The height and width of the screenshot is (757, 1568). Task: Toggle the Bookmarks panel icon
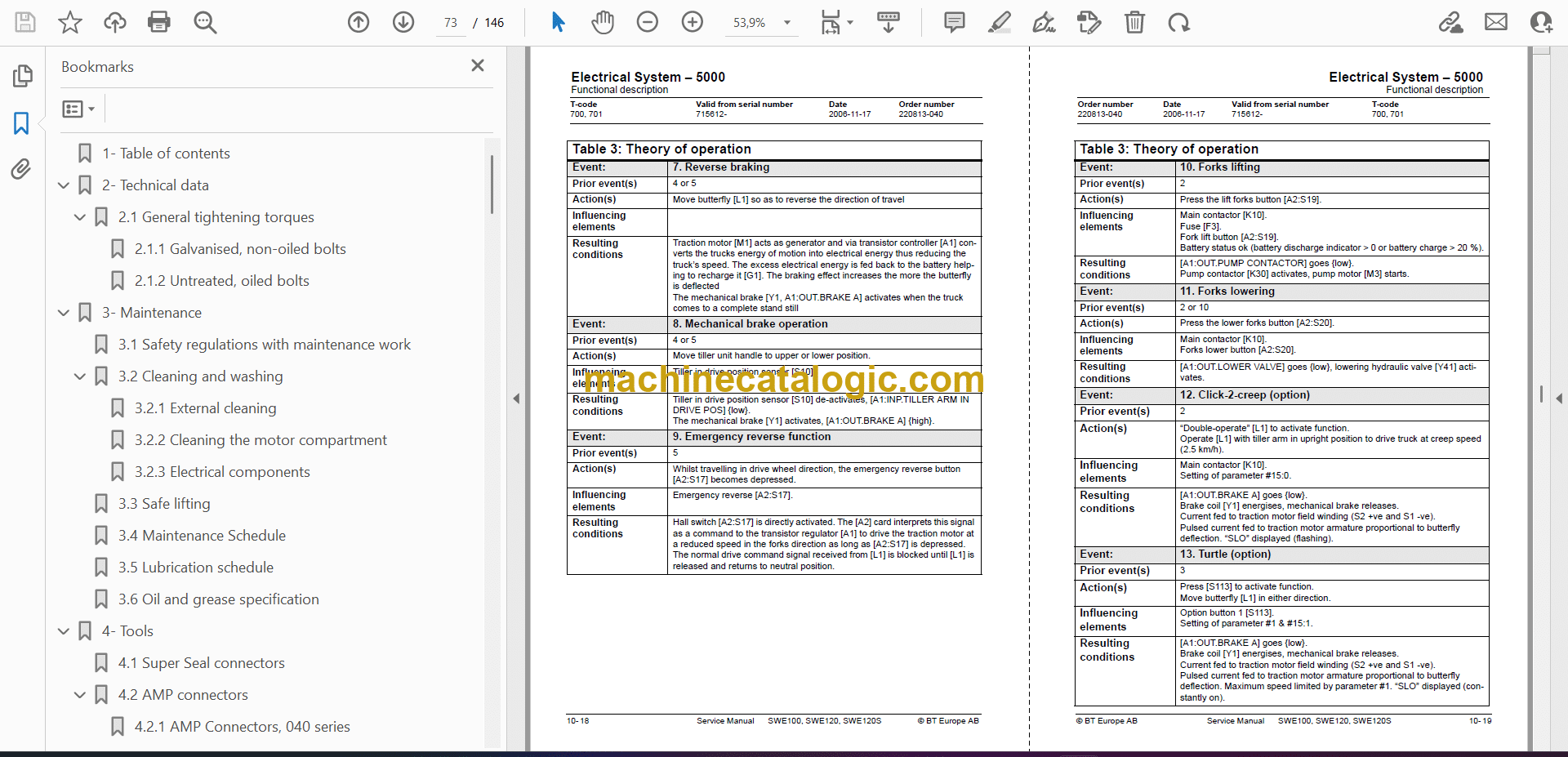[x=21, y=123]
